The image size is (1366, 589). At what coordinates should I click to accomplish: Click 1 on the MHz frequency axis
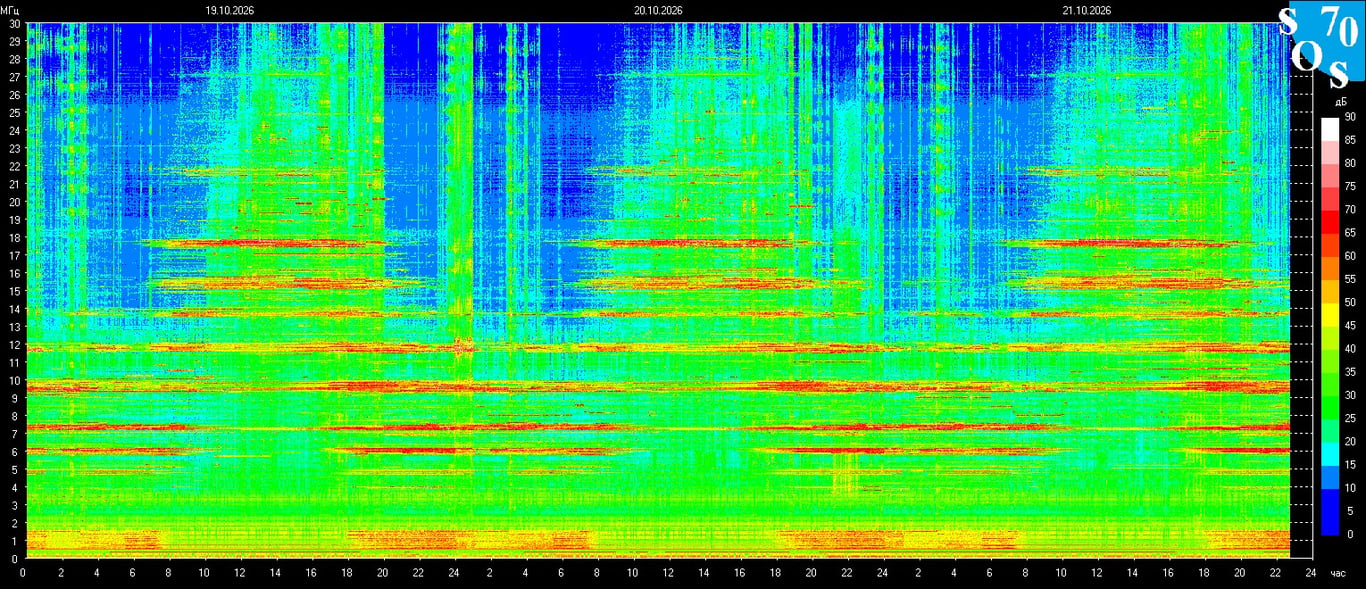tap(17, 541)
